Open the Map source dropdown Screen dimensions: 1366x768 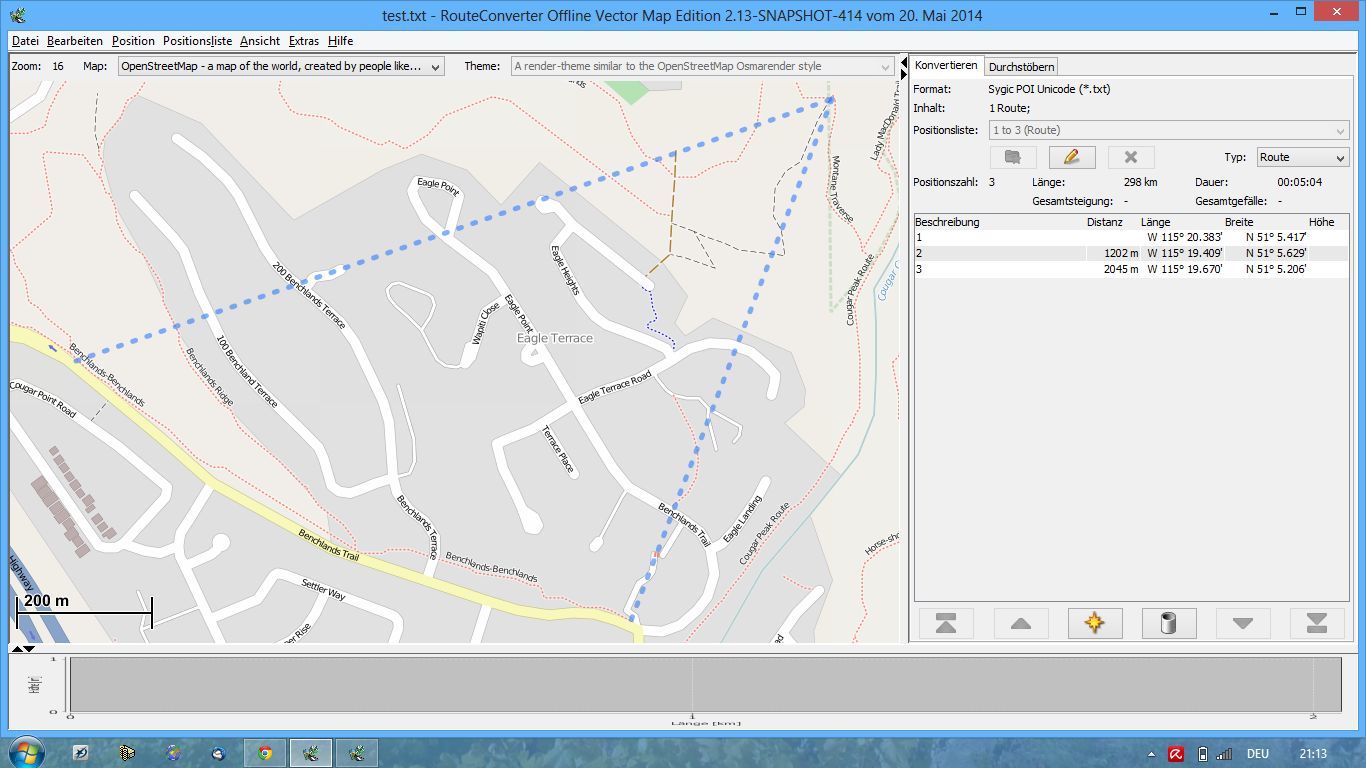(x=281, y=66)
